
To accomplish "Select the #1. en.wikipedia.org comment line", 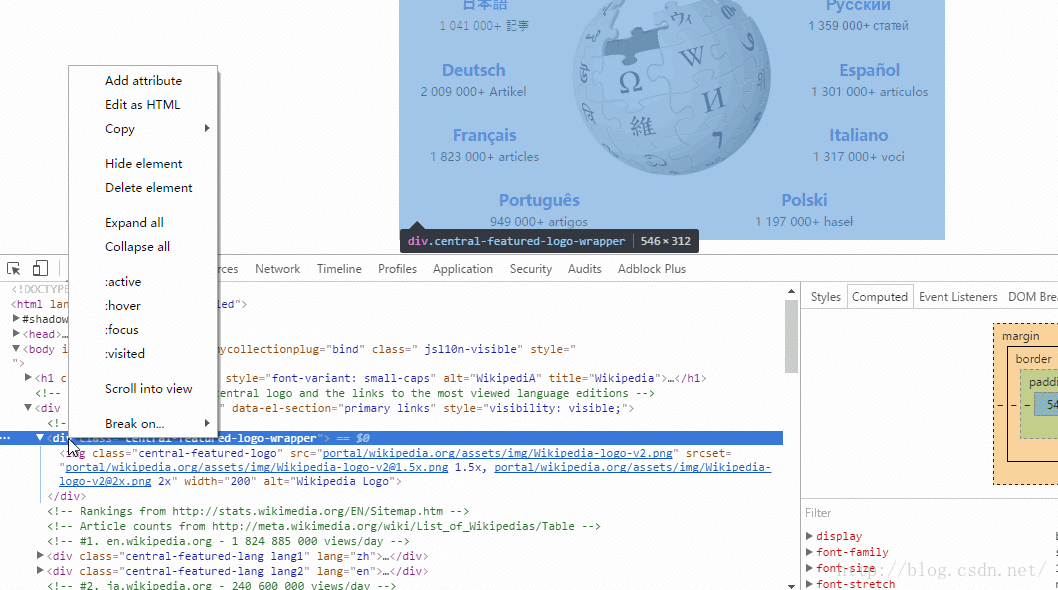I will (x=228, y=541).
